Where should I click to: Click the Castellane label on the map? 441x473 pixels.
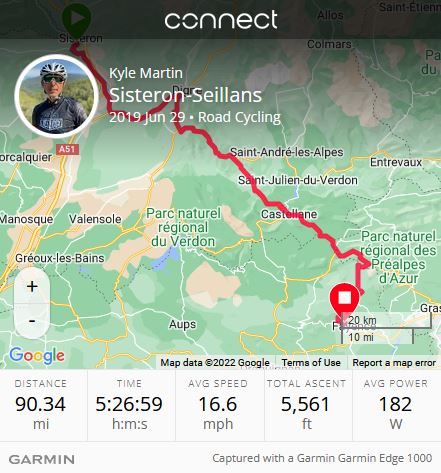coord(289,214)
